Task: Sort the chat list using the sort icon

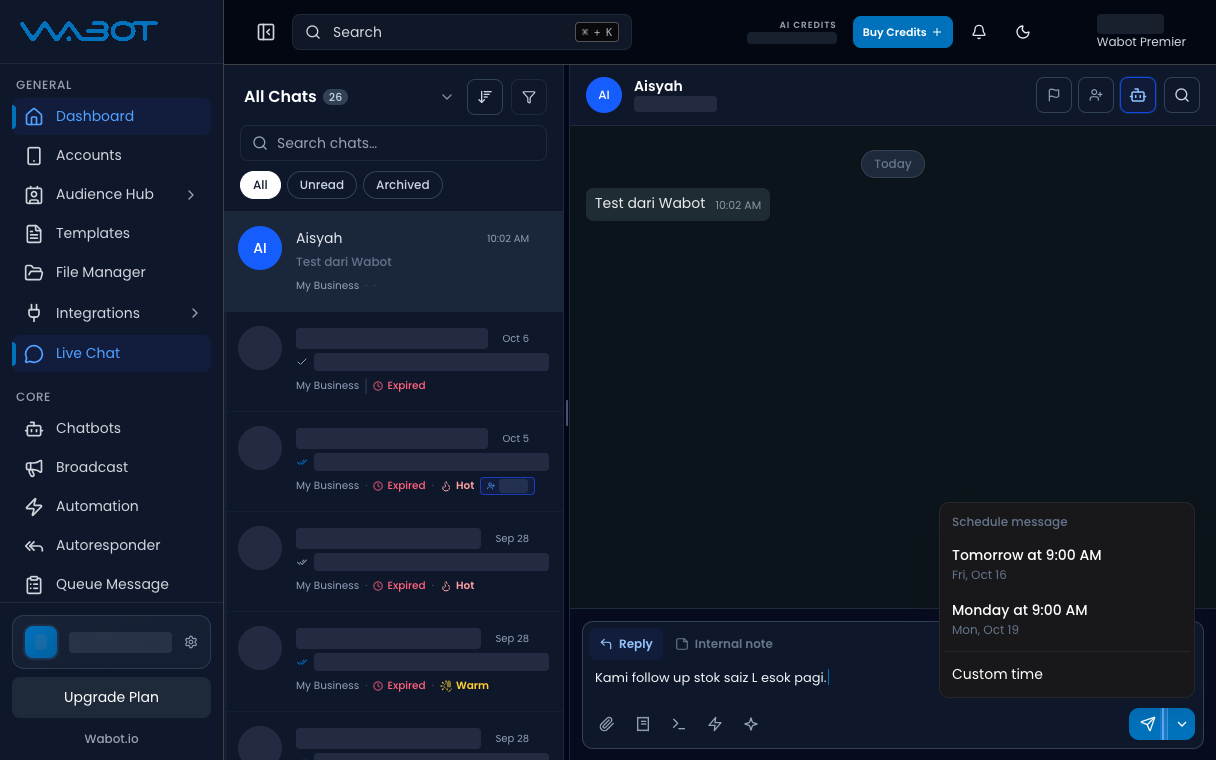Action: pos(485,97)
